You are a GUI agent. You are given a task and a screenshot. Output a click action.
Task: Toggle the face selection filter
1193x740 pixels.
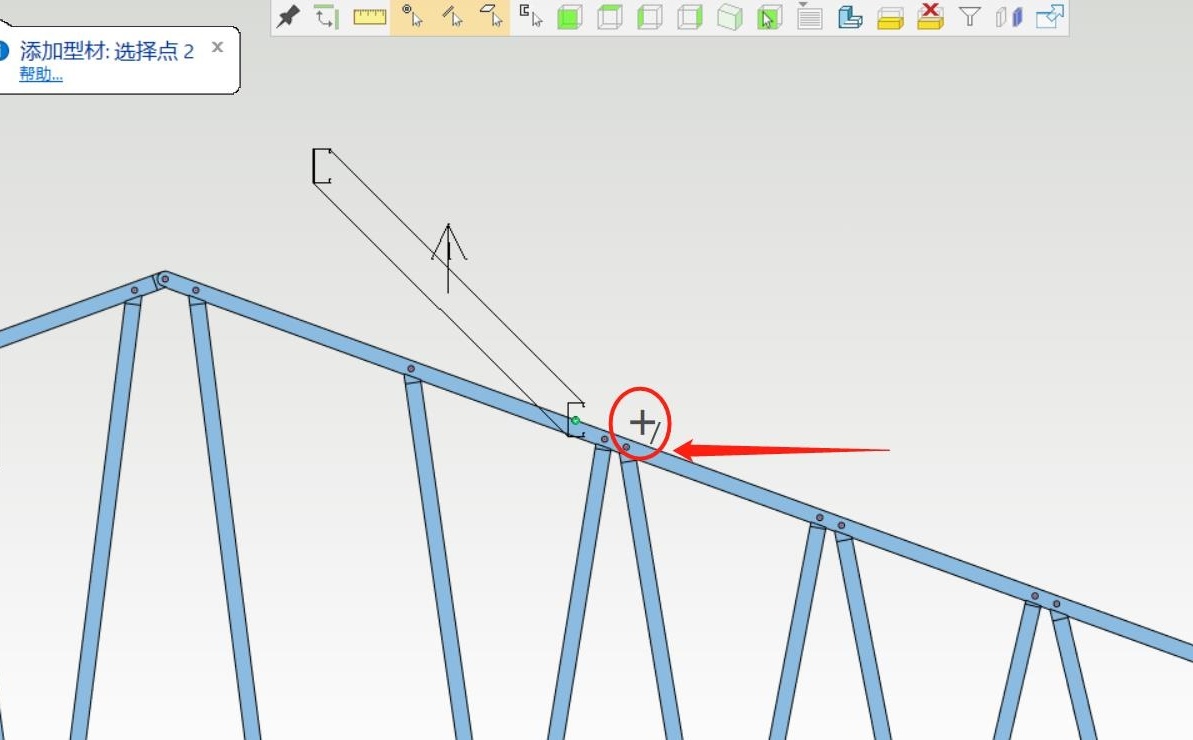[x=492, y=16]
